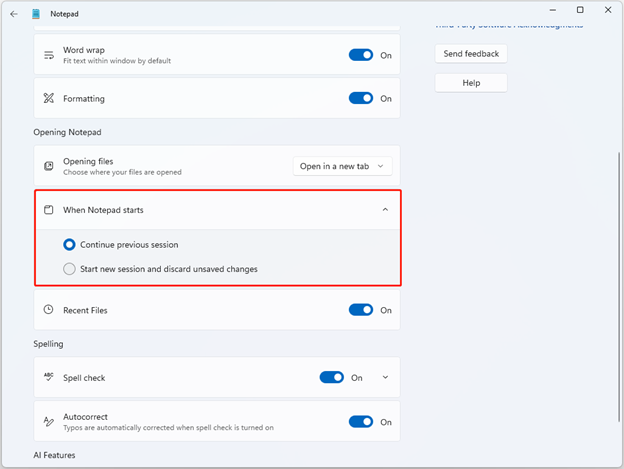The height and width of the screenshot is (469, 624).
Task: Toggle Spell check off
Action: 332,378
